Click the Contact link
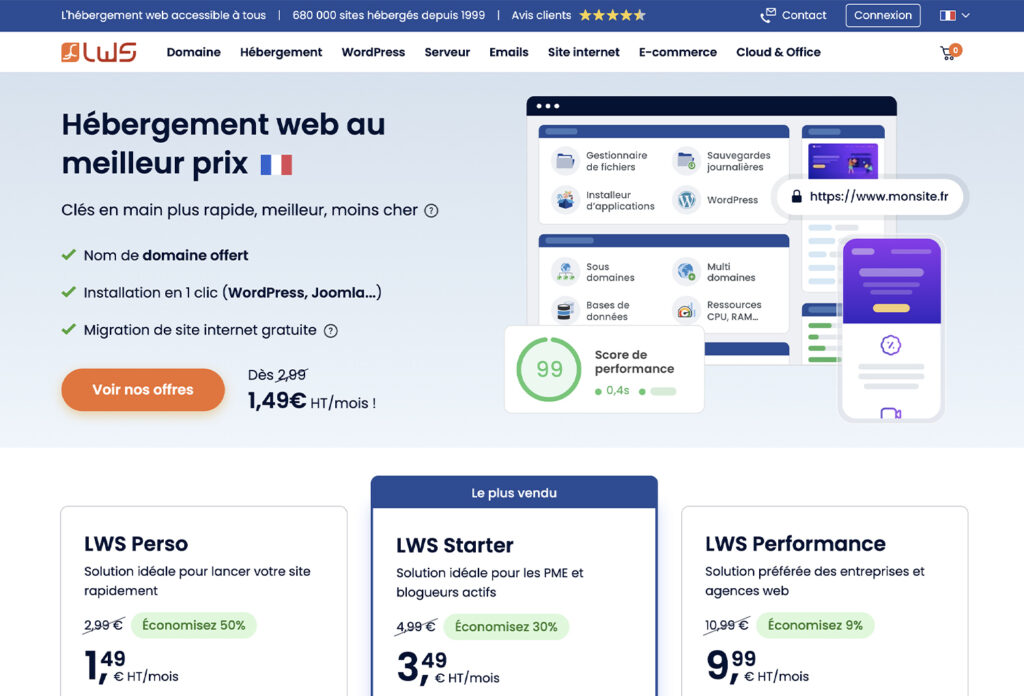Screen dimensions: 1024x696 [x=804, y=15]
